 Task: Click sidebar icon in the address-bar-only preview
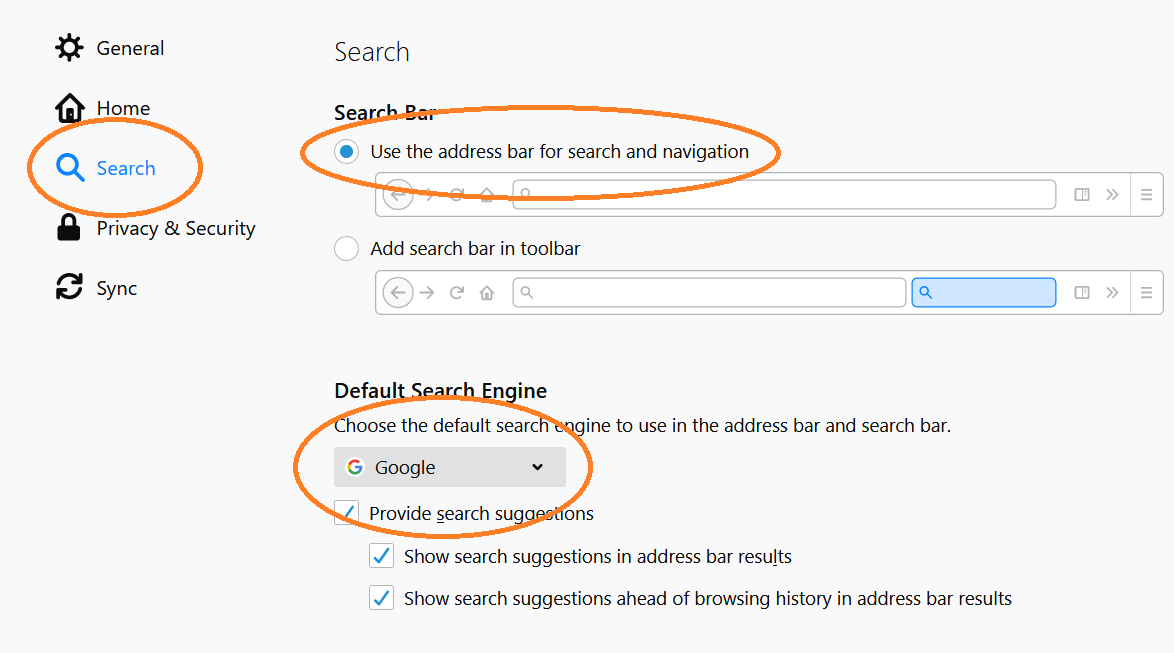pos(1081,195)
